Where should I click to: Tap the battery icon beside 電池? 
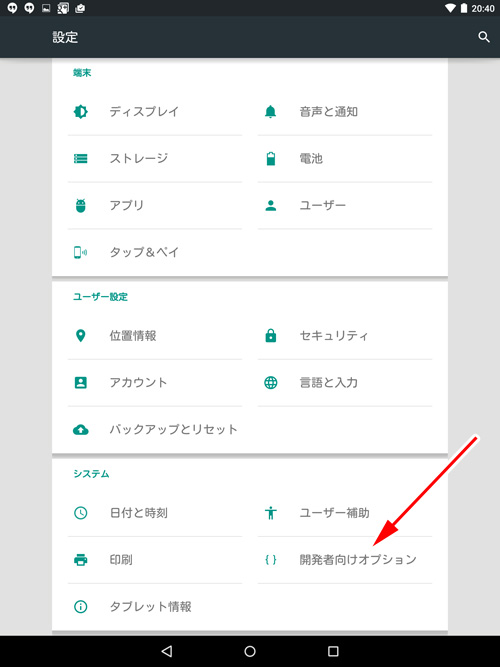tap(271, 159)
